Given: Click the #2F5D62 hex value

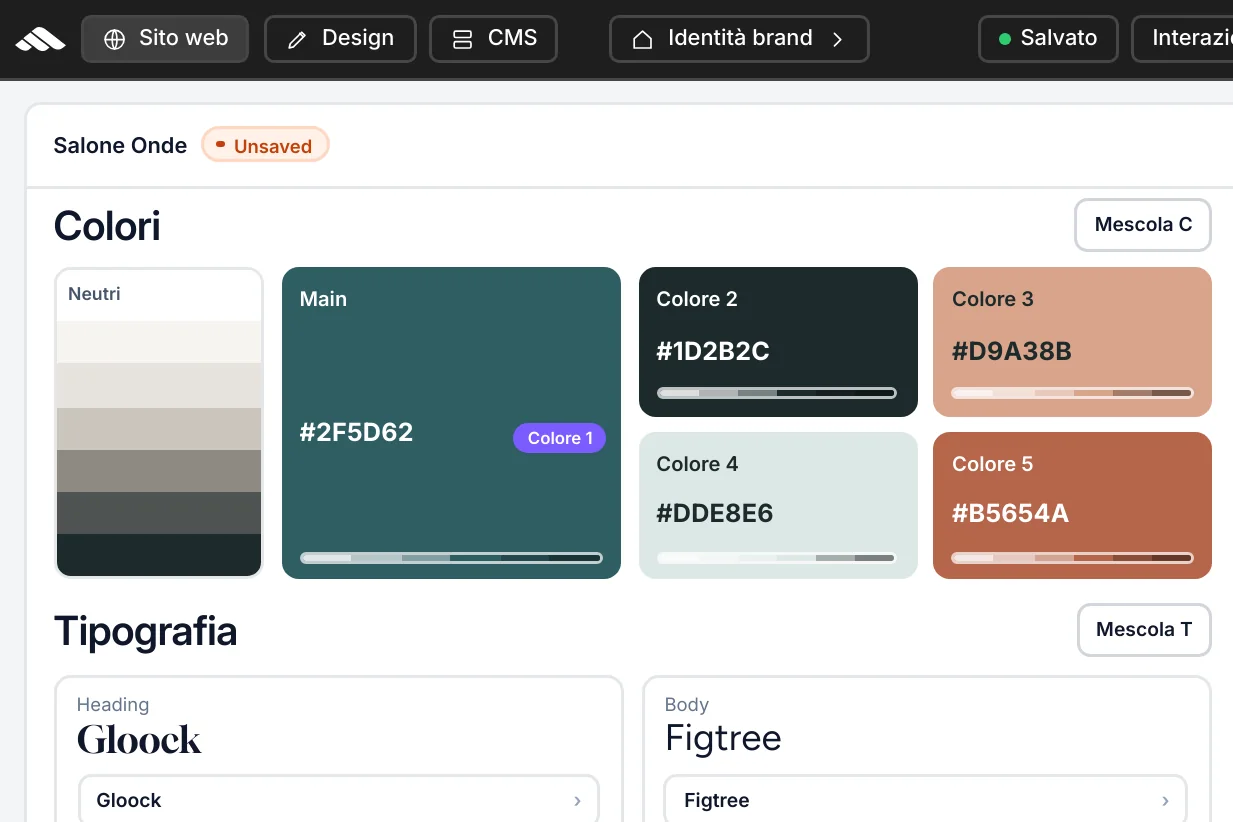Looking at the screenshot, I should coord(356,433).
